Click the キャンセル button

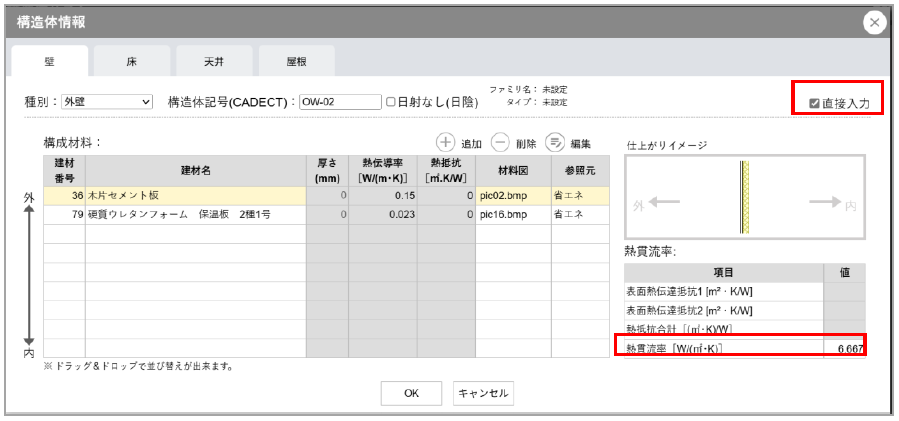pos(483,393)
